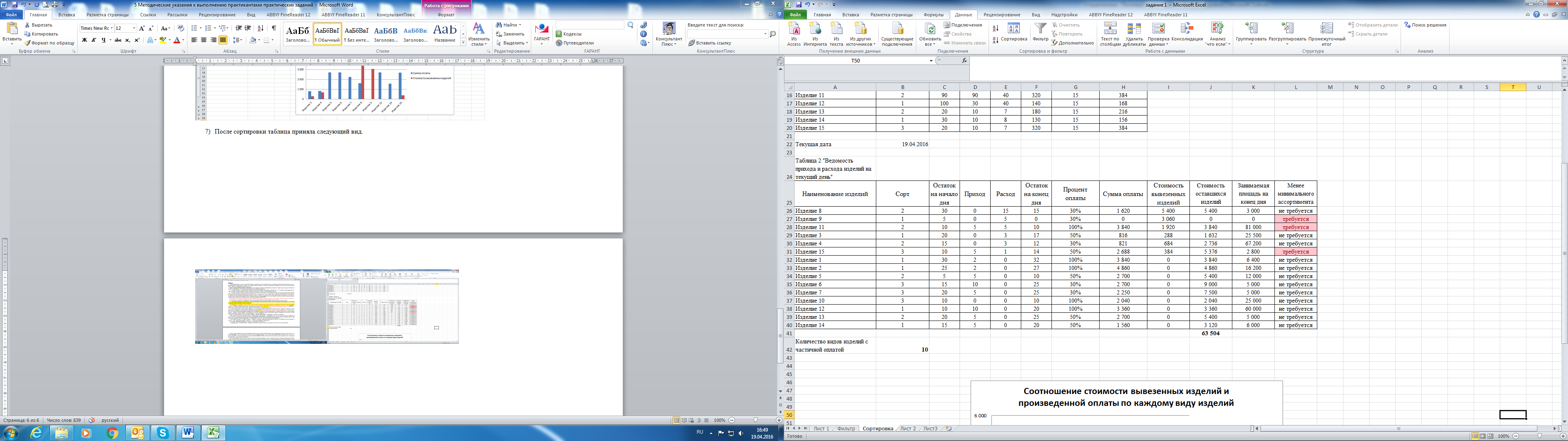This screenshot has width=1568, height=441.
Task: Apply the red font color in Word
Action: (x=176, y=40)
